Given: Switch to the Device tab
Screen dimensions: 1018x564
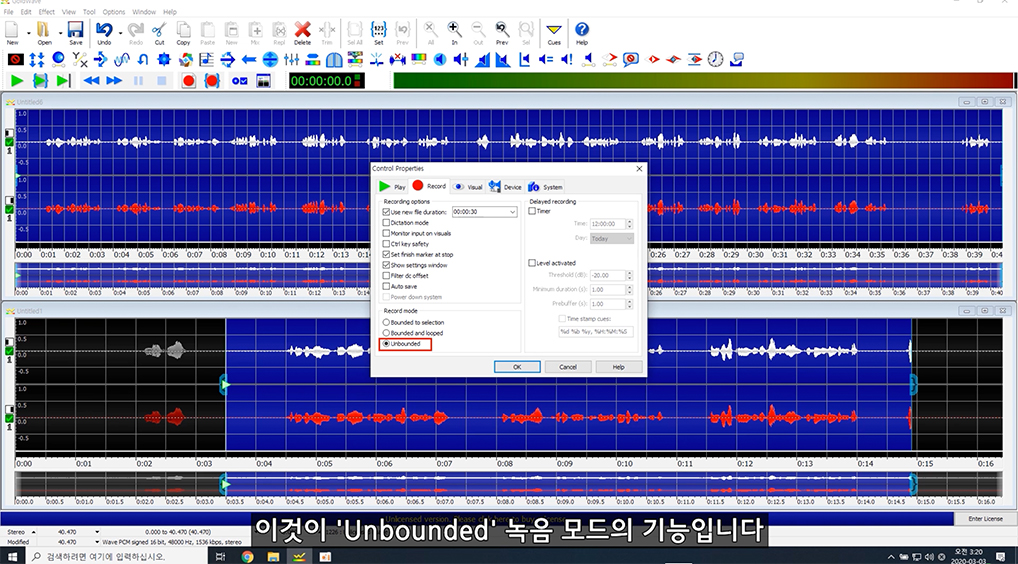Looking at the screenshot, I should tap(505, 187).
